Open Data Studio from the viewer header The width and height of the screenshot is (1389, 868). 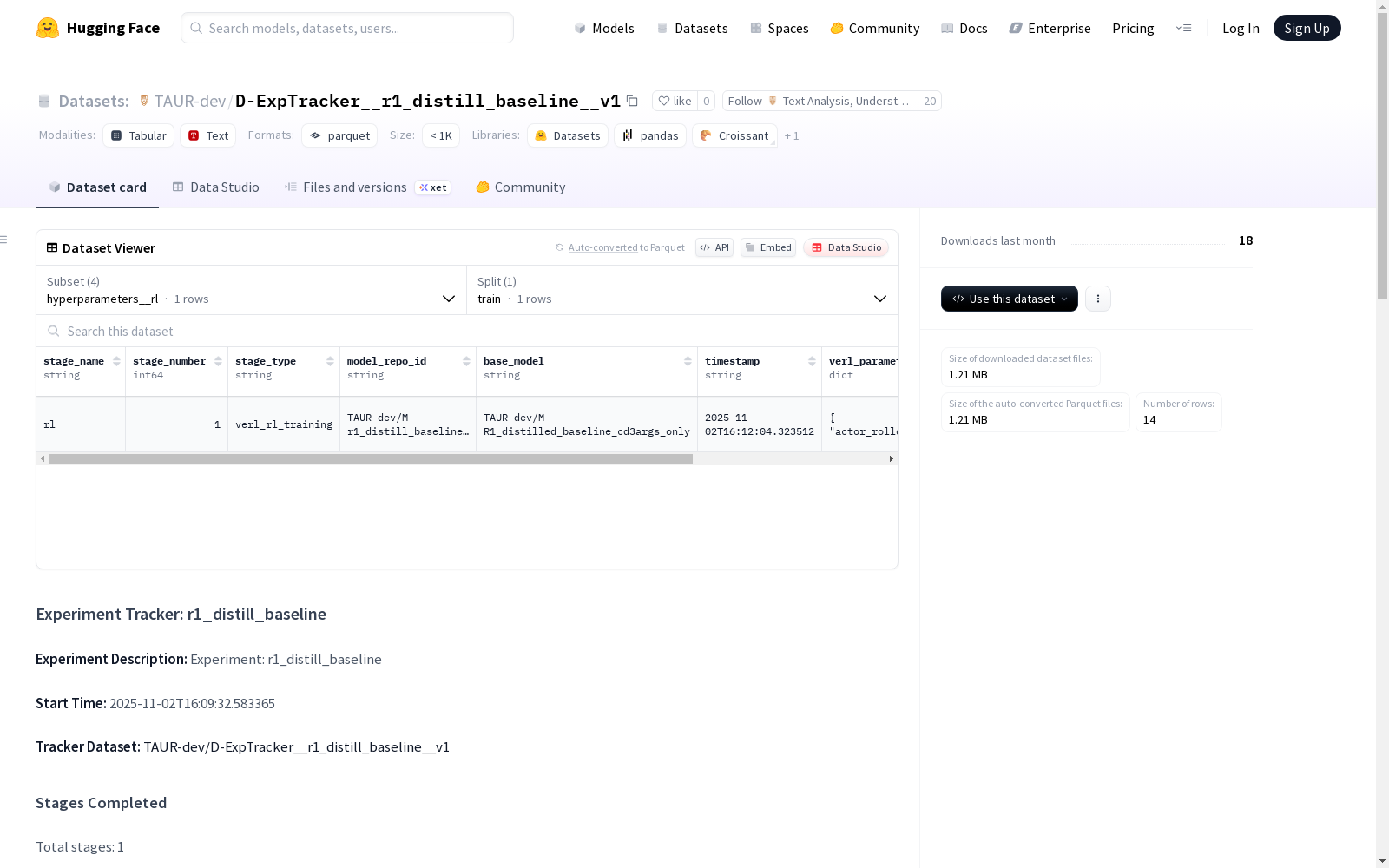846,247
